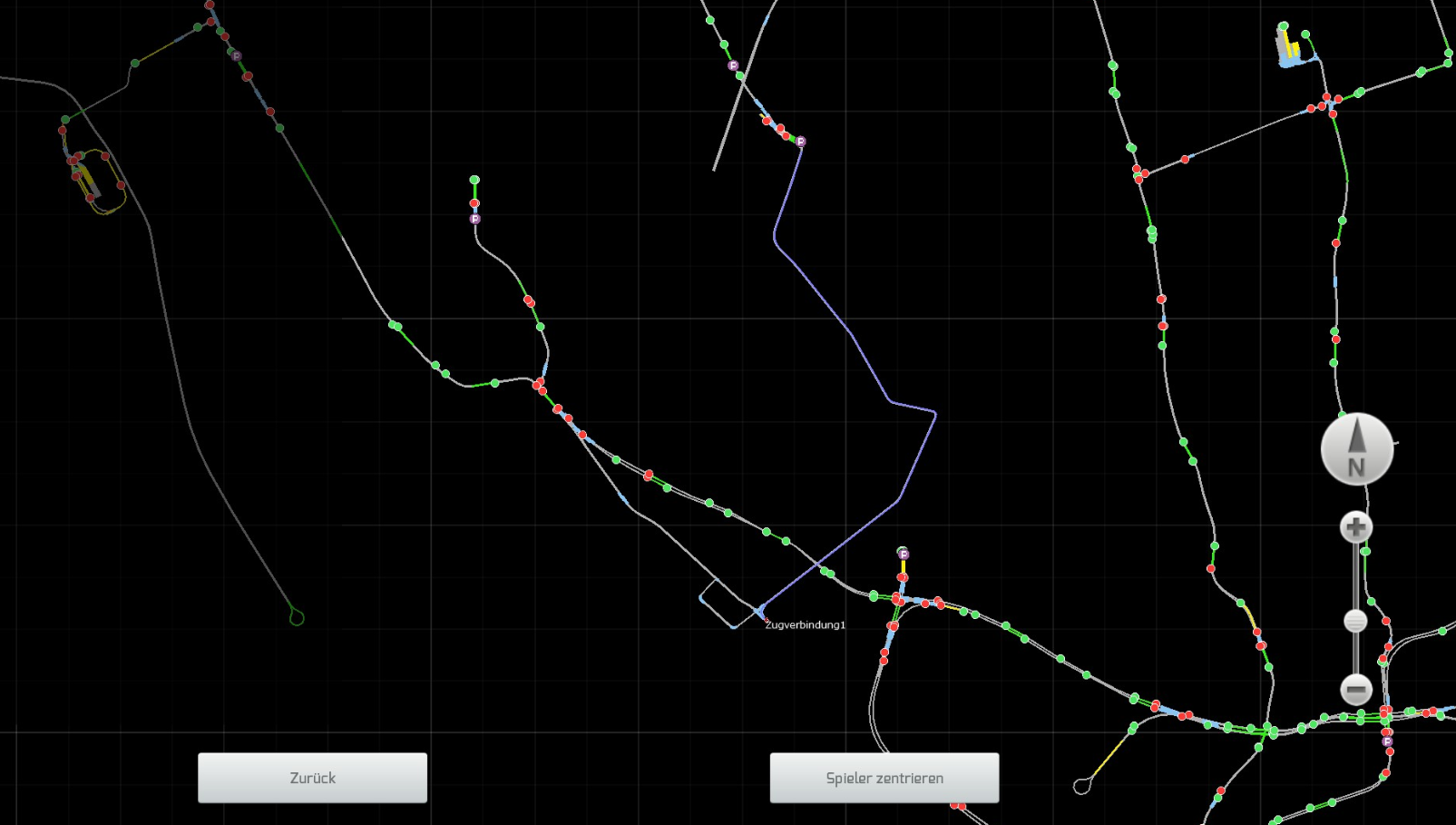
Task: Click the P marker below the bottom-right junction
Action: point(1387,742)
